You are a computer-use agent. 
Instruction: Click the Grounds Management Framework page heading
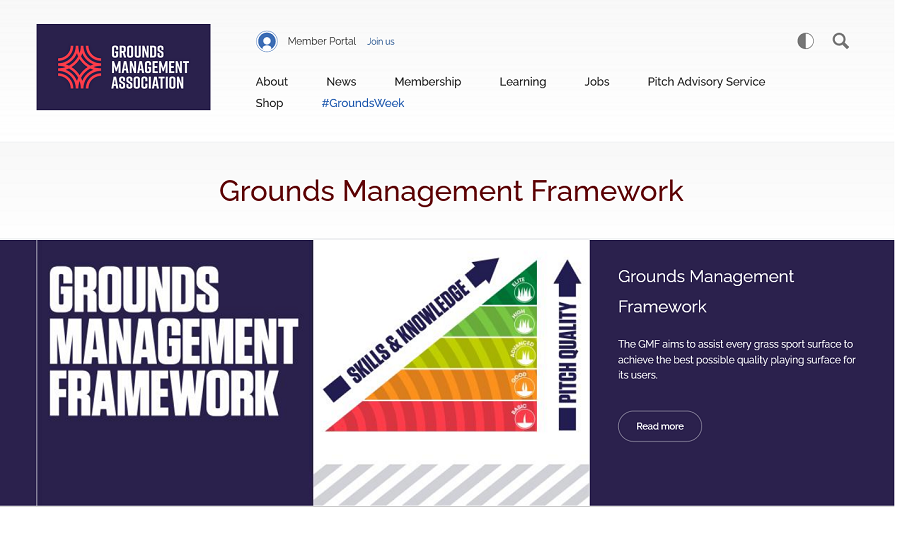(451, 191)
